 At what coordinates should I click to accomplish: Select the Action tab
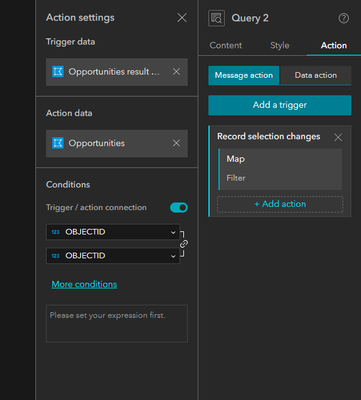(x=334, y=46)
